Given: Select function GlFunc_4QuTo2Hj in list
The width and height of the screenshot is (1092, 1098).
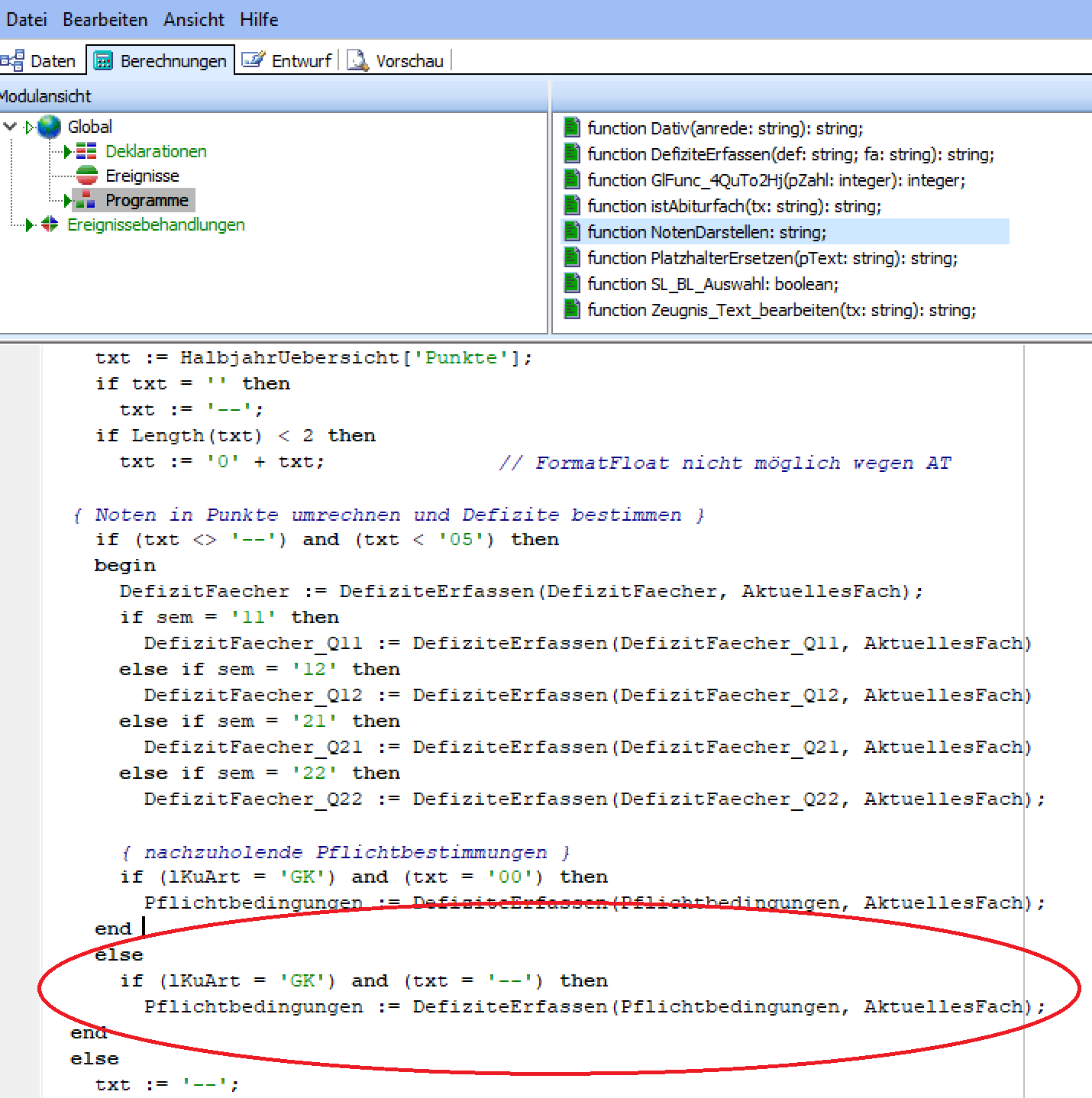Looking at the screenshot, I should click(x=776, y=180).
